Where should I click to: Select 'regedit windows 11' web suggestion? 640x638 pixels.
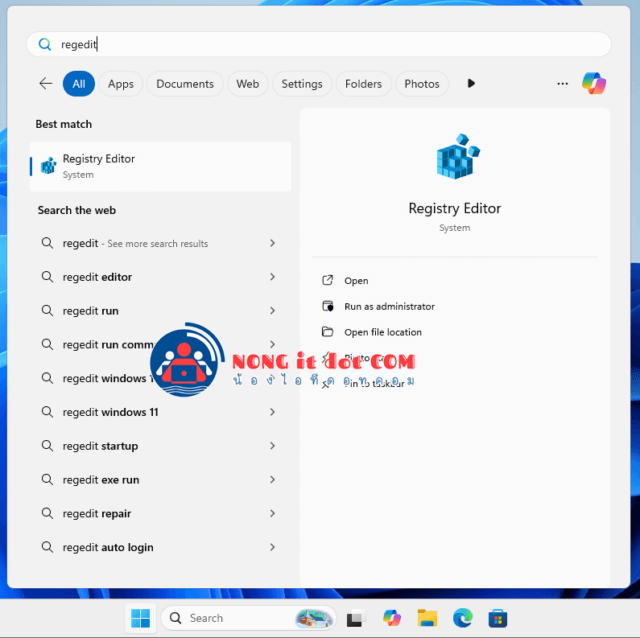tap(160, 412)
